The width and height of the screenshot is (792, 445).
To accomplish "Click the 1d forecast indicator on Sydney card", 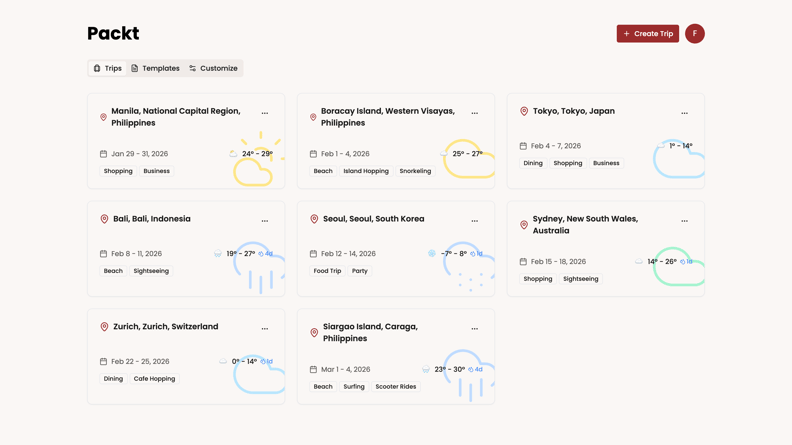I will tap(686, 262).
